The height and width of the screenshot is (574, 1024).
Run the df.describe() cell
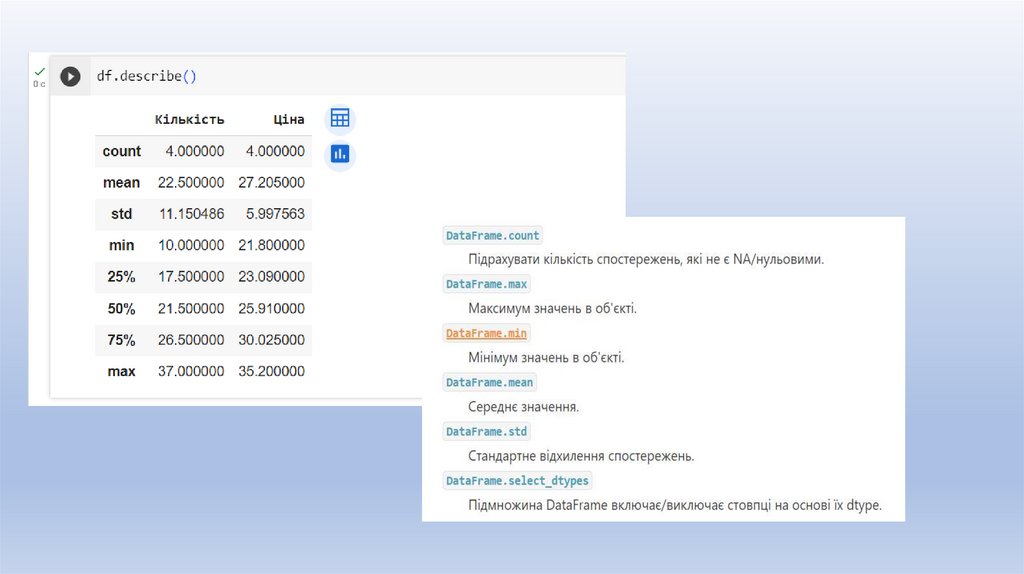pyautogui.click(x=70, y=76)
